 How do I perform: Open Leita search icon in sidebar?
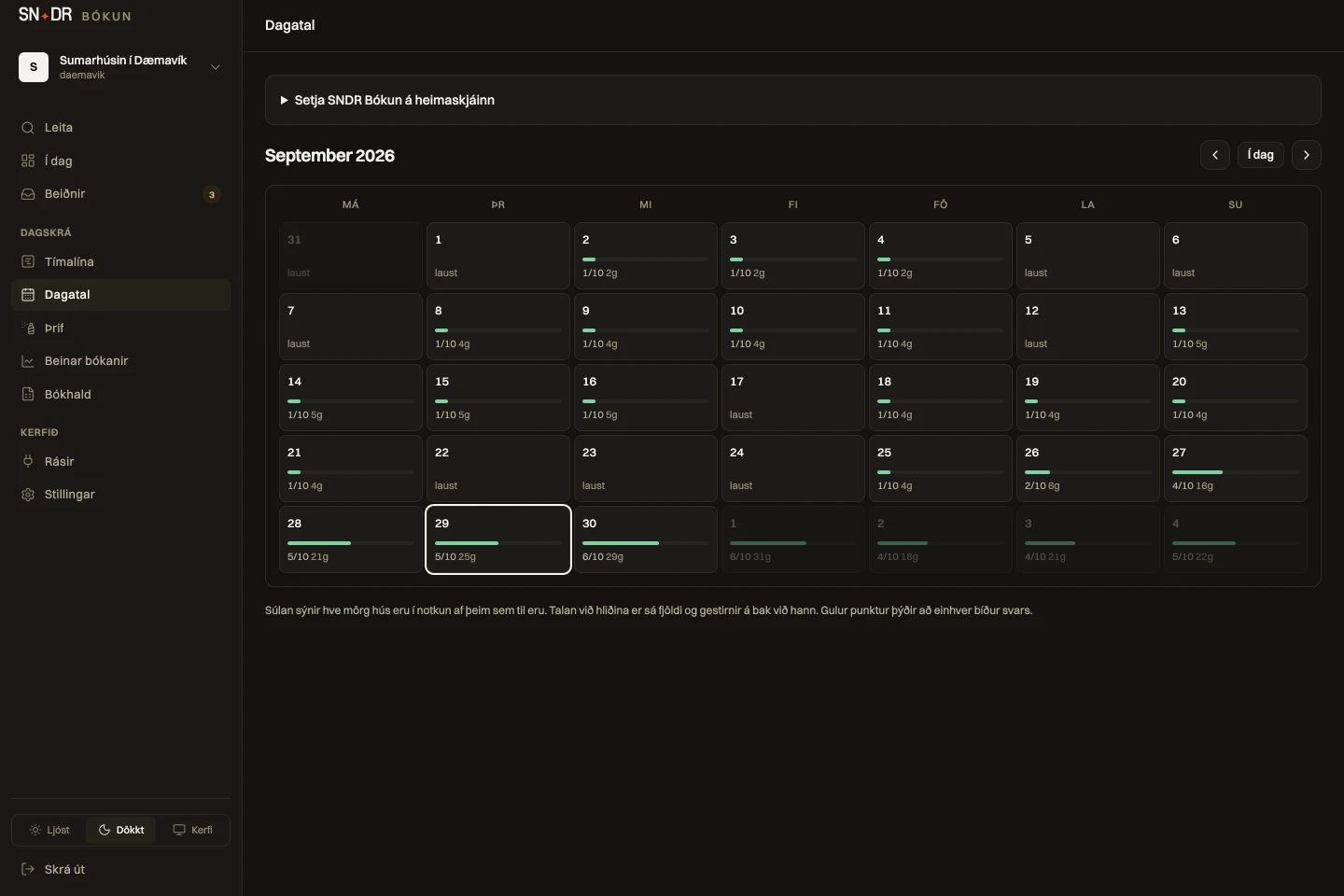(28, 128)
